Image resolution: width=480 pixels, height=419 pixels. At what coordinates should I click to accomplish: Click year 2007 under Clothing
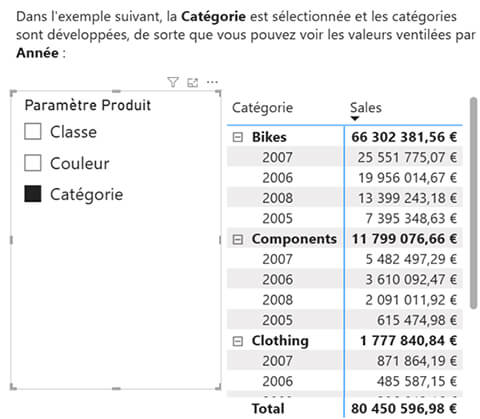coord(277,361)
